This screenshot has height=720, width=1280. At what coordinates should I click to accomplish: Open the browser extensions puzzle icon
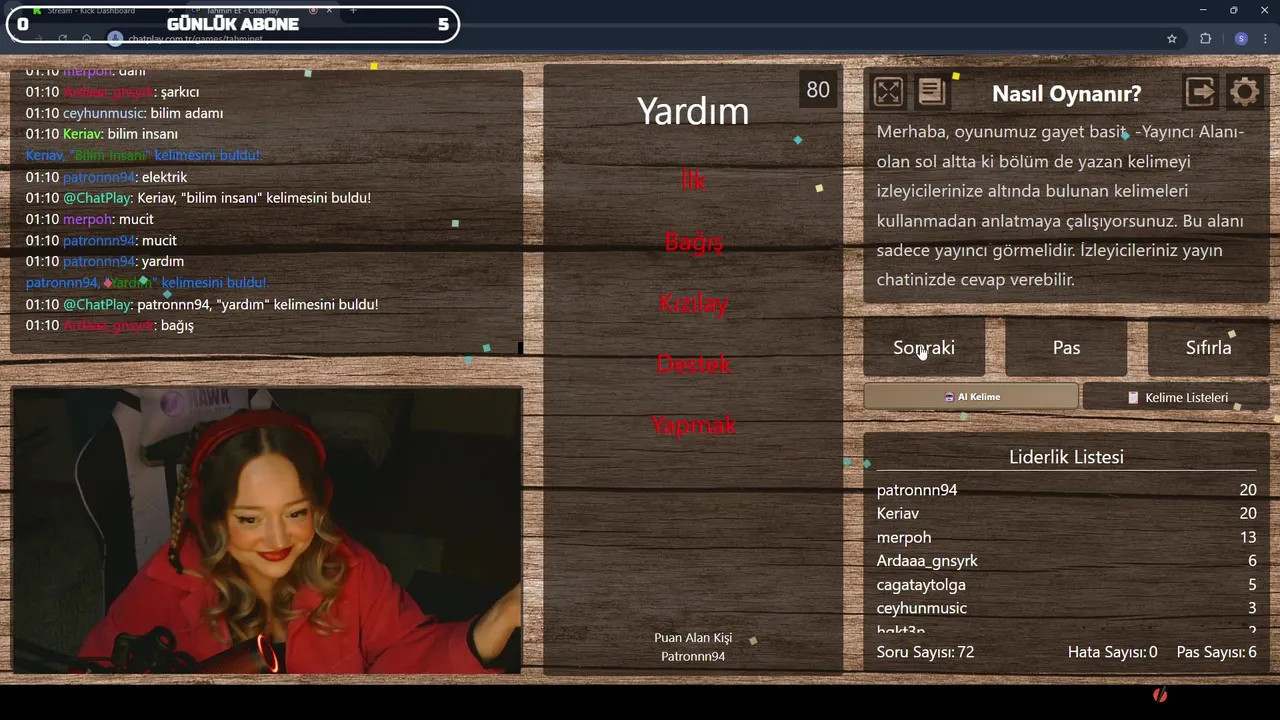(1206, 39)
